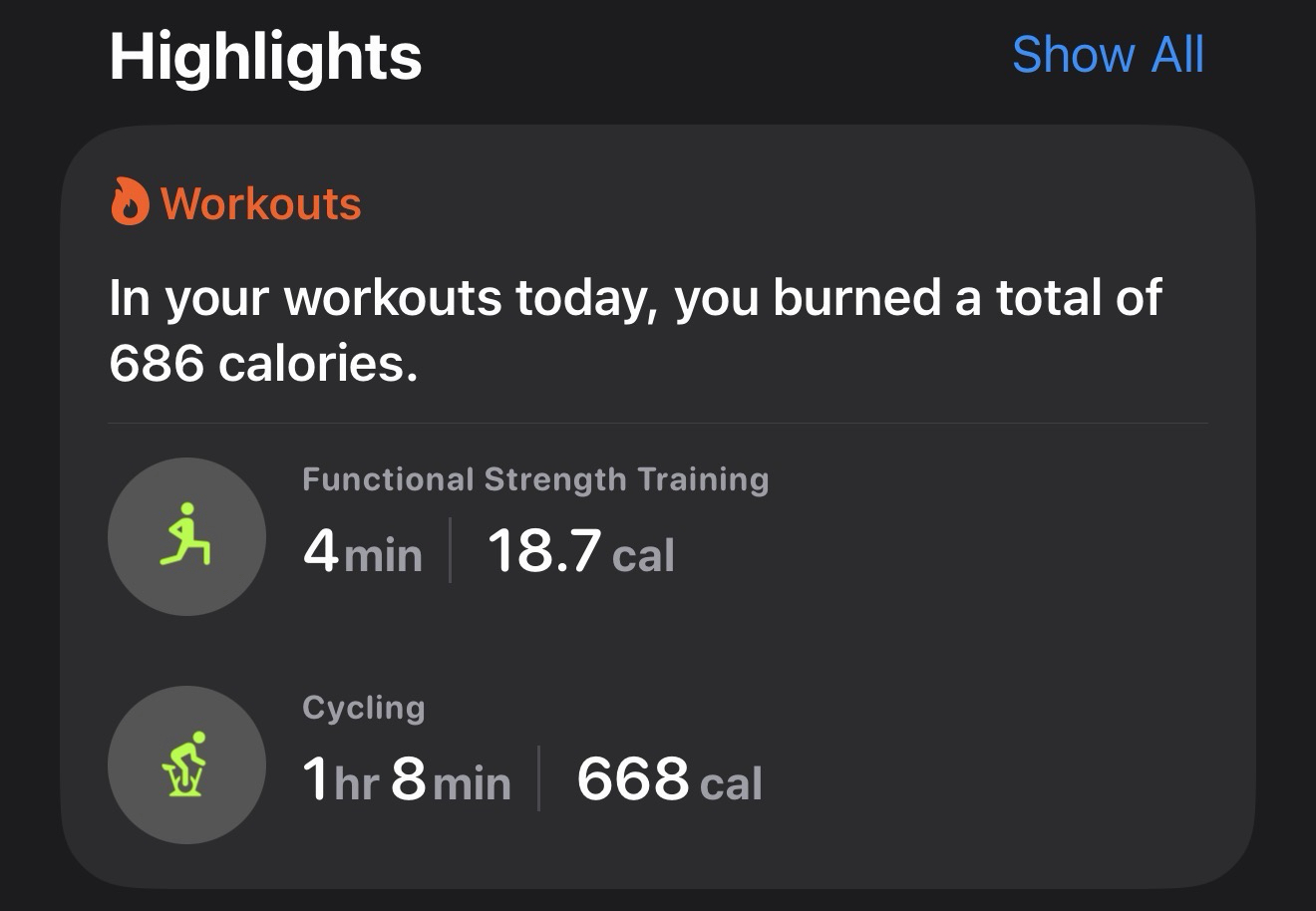Select the Cycling workout title

364,708
